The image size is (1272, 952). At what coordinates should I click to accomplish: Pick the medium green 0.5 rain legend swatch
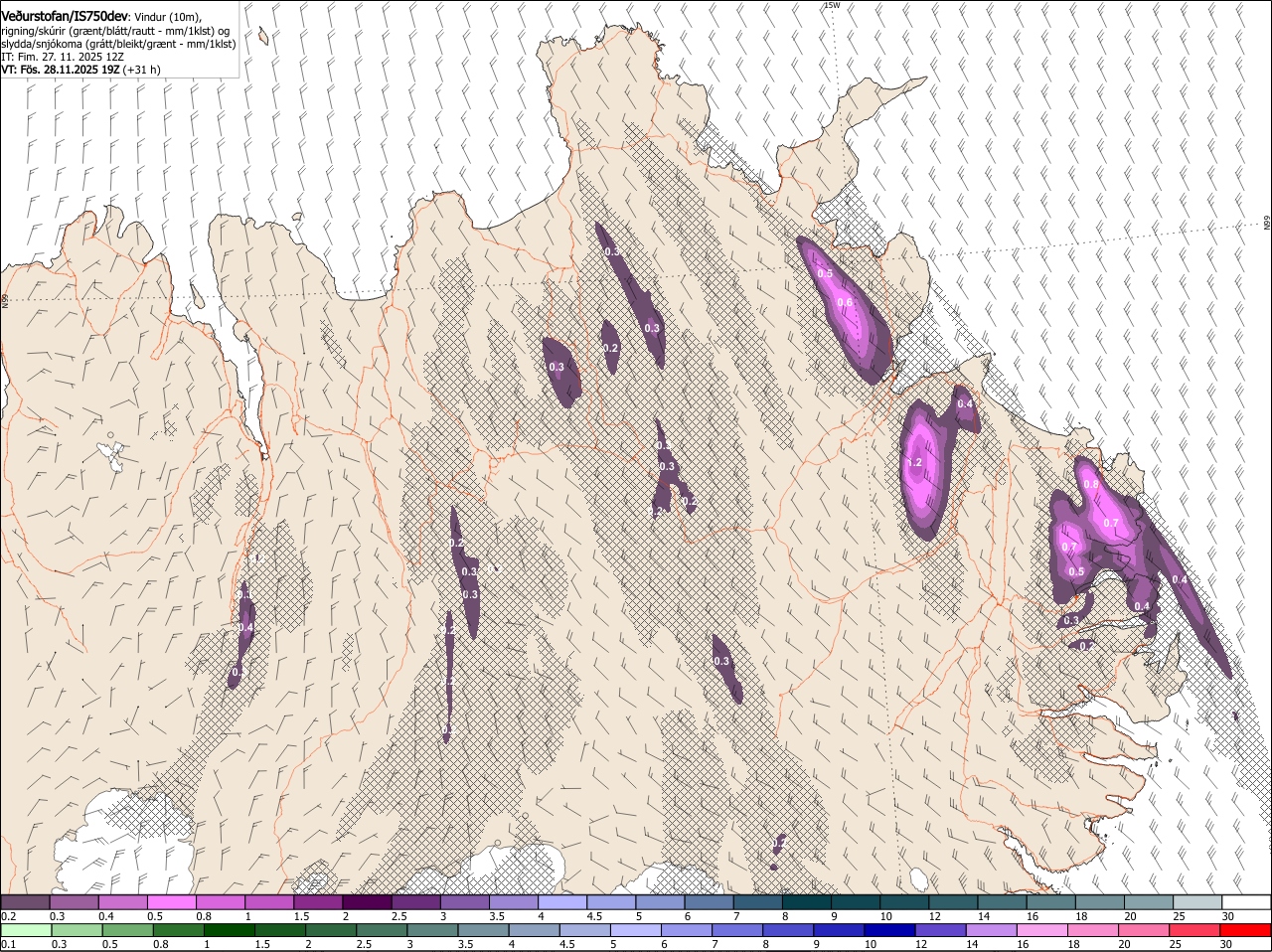tap(127, 930)
